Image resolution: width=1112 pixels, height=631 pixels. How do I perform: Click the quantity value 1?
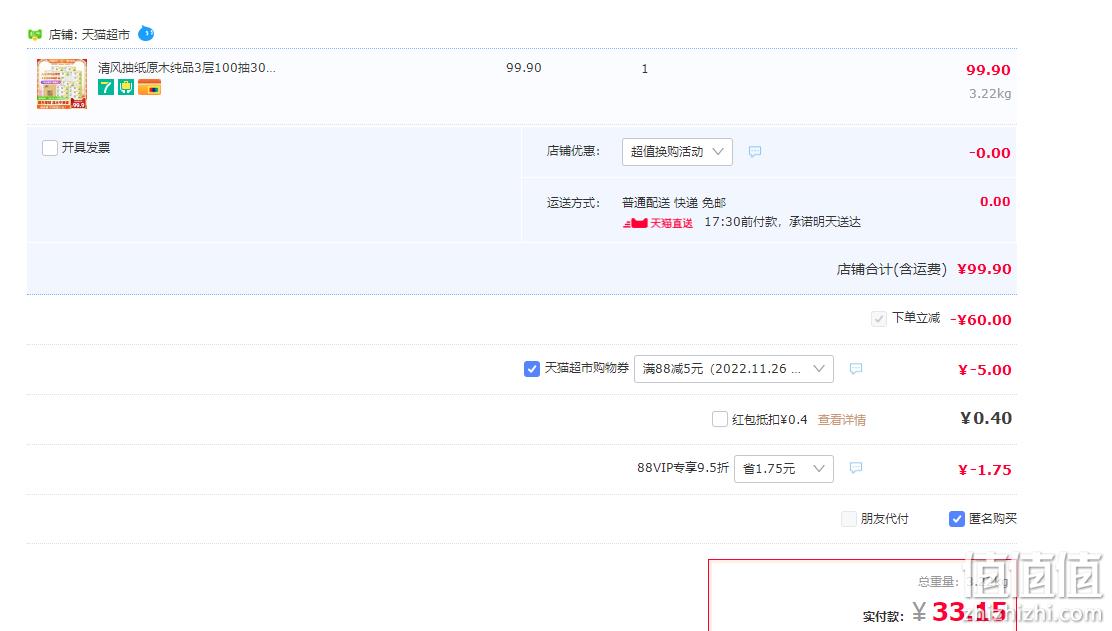[645, 69]
